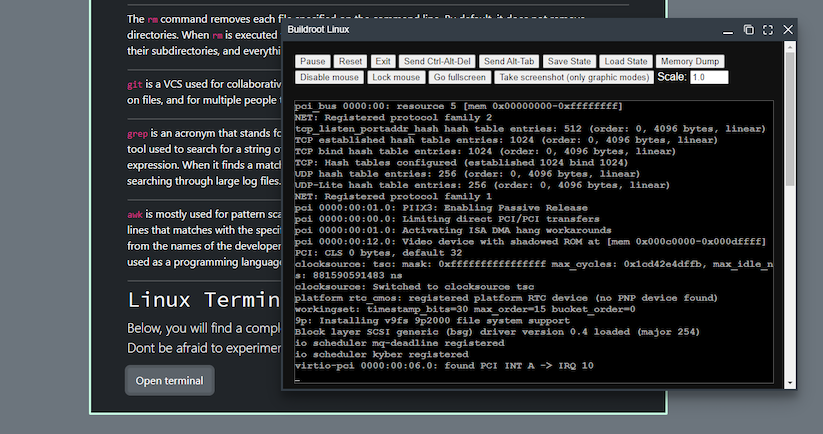Select the 'grep' command keyword
The height and width of the screenshot is (434, 823).
point(138,134)
